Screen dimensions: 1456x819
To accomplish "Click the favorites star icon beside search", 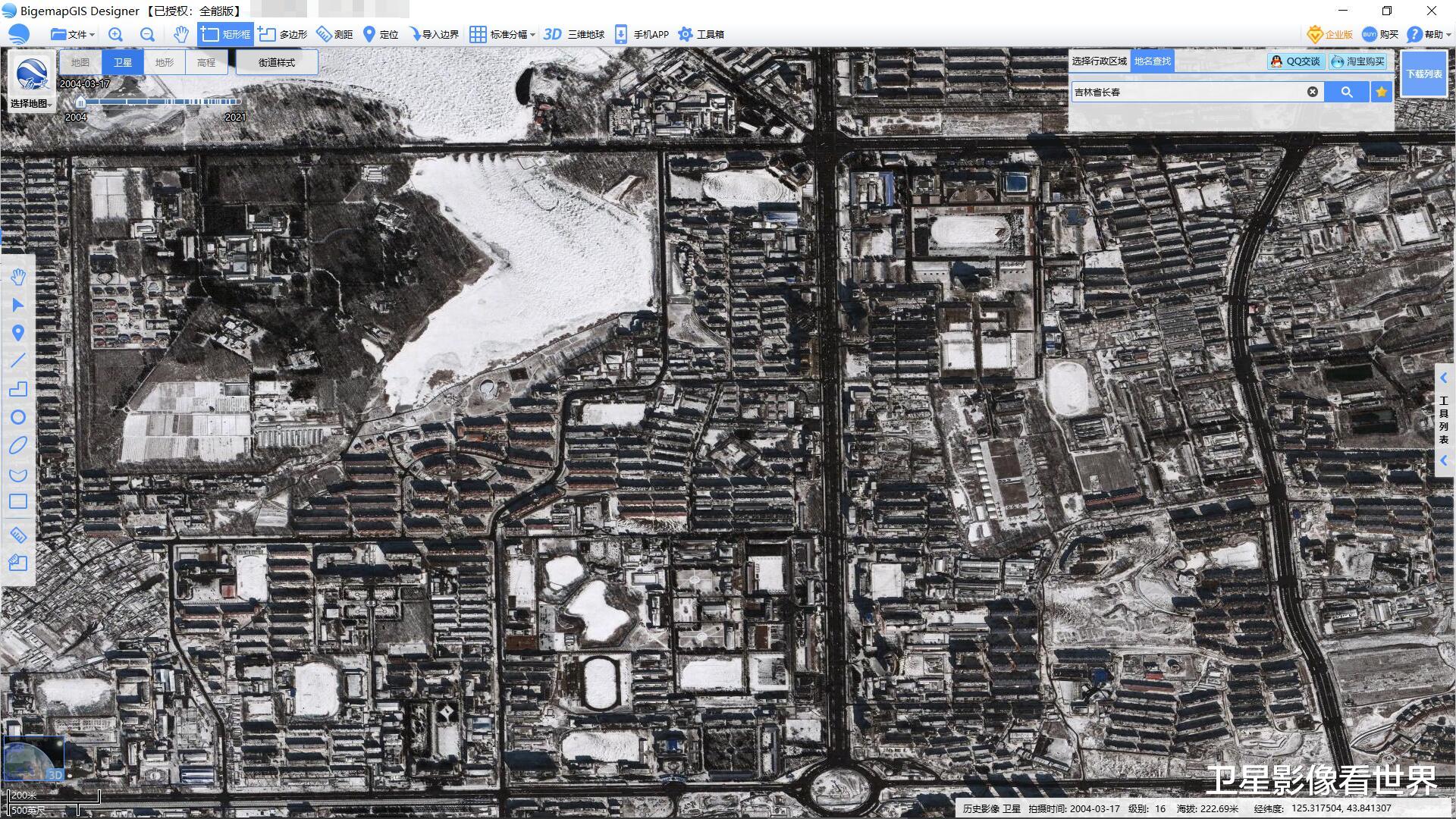I will tap(1381, 92).
